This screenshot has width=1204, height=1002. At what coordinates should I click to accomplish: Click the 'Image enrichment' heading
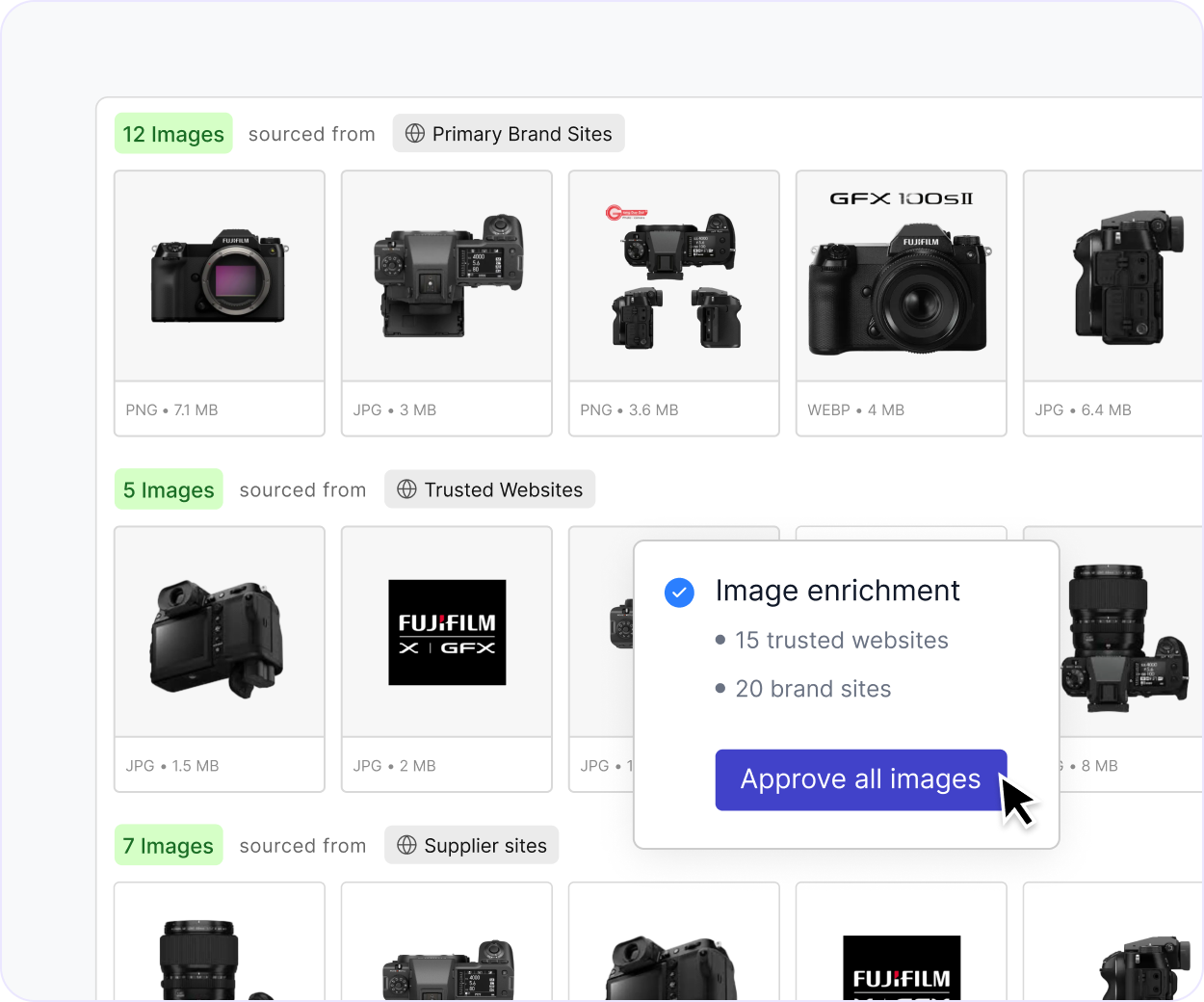(838, 591)
